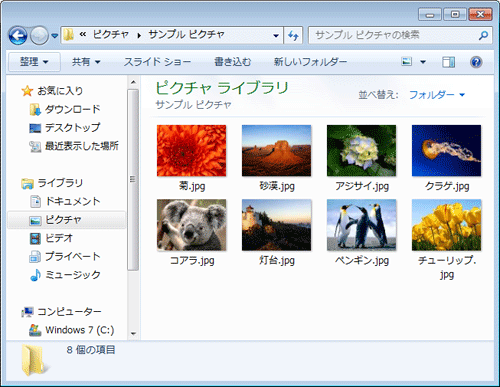
Task: Open ダウンロード in the navigation pane
Action: tap(72, 109)
